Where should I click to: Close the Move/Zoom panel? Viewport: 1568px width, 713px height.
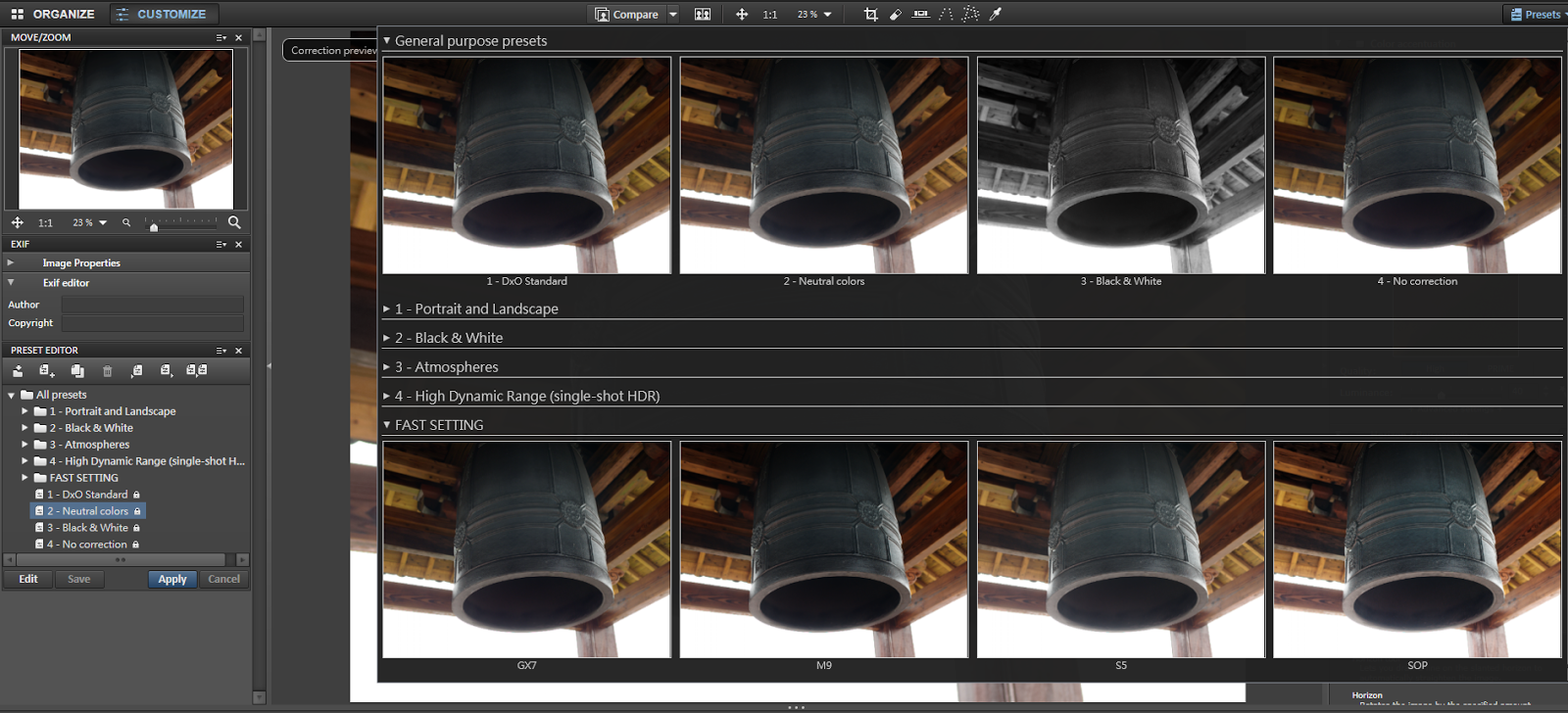pos(238,37)
